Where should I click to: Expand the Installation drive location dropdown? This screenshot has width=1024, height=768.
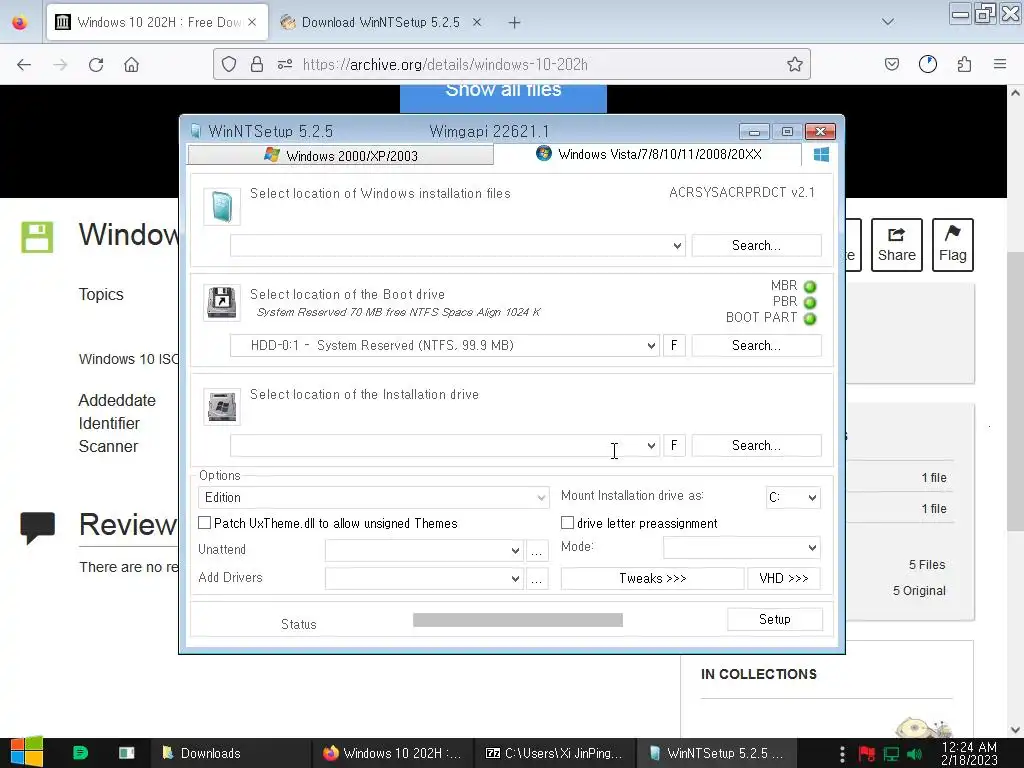651,445
